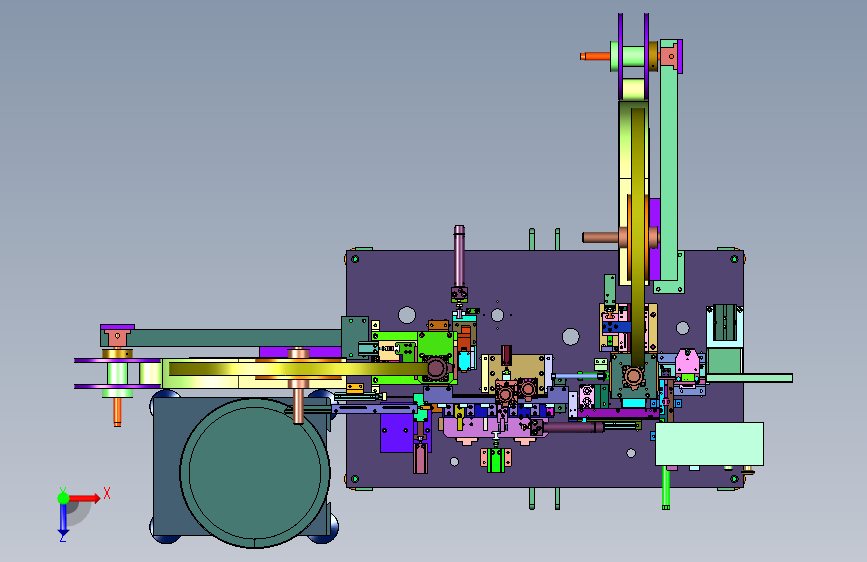
Task: Select the mint horizontal bar at right edge
Action: click(750, 378)
